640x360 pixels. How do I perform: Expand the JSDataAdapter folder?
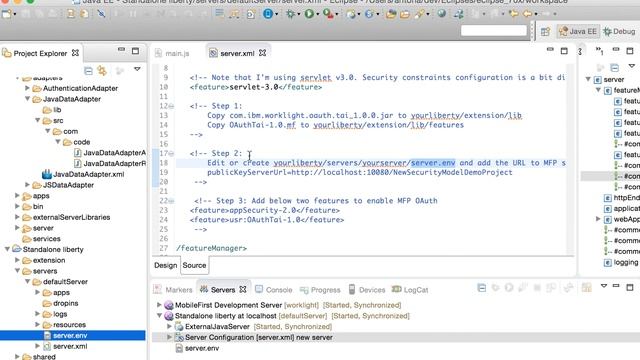coord(27,185)
